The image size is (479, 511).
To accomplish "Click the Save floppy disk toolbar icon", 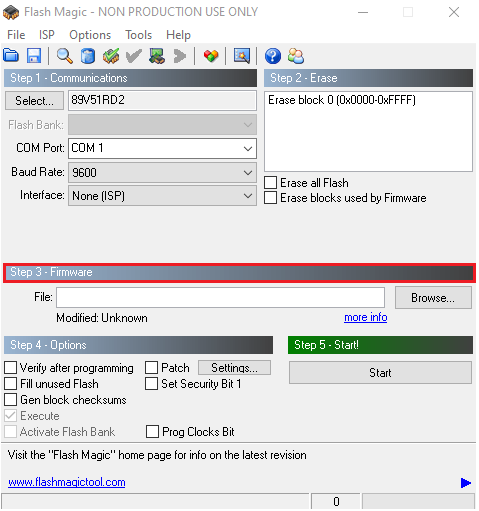I will (34, 56).
